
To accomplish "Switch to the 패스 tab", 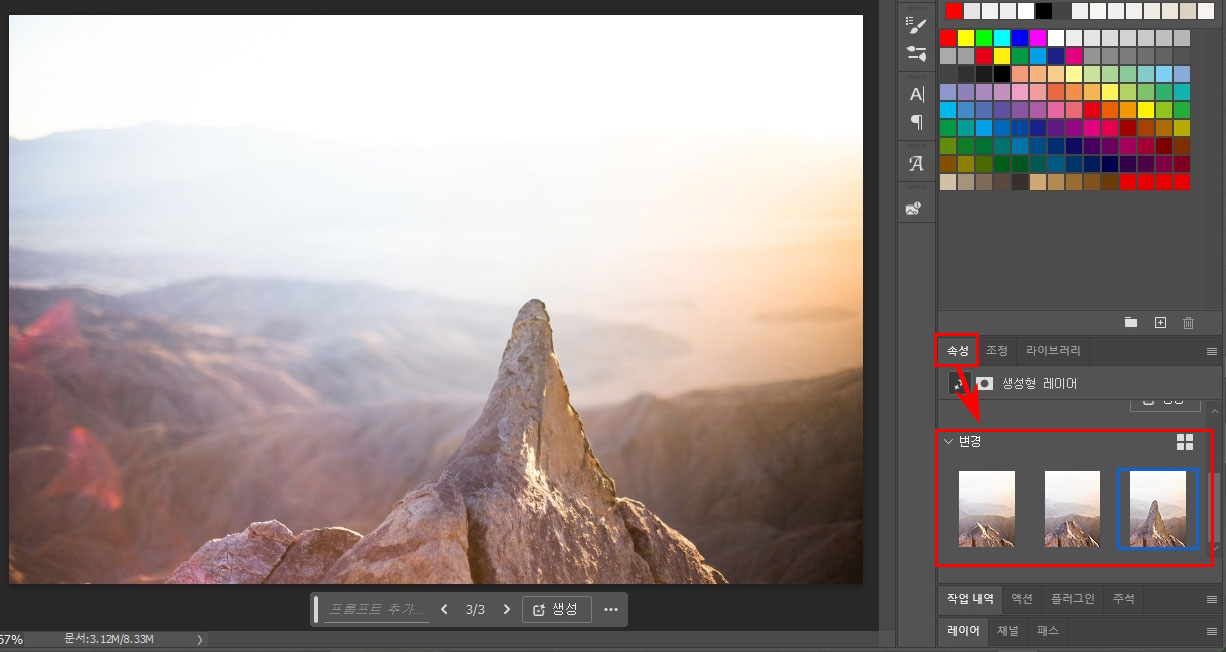I will pyautogui.click(x=1047, y=631).
